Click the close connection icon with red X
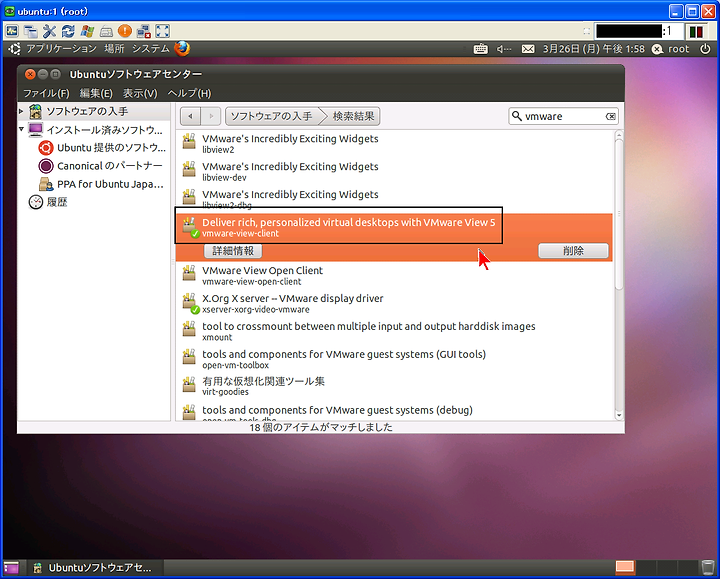720x579 pixels. tap(144, 31)
